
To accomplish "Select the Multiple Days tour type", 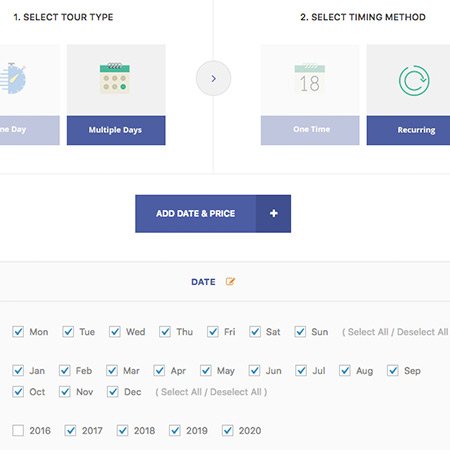I will click(116, 130).
